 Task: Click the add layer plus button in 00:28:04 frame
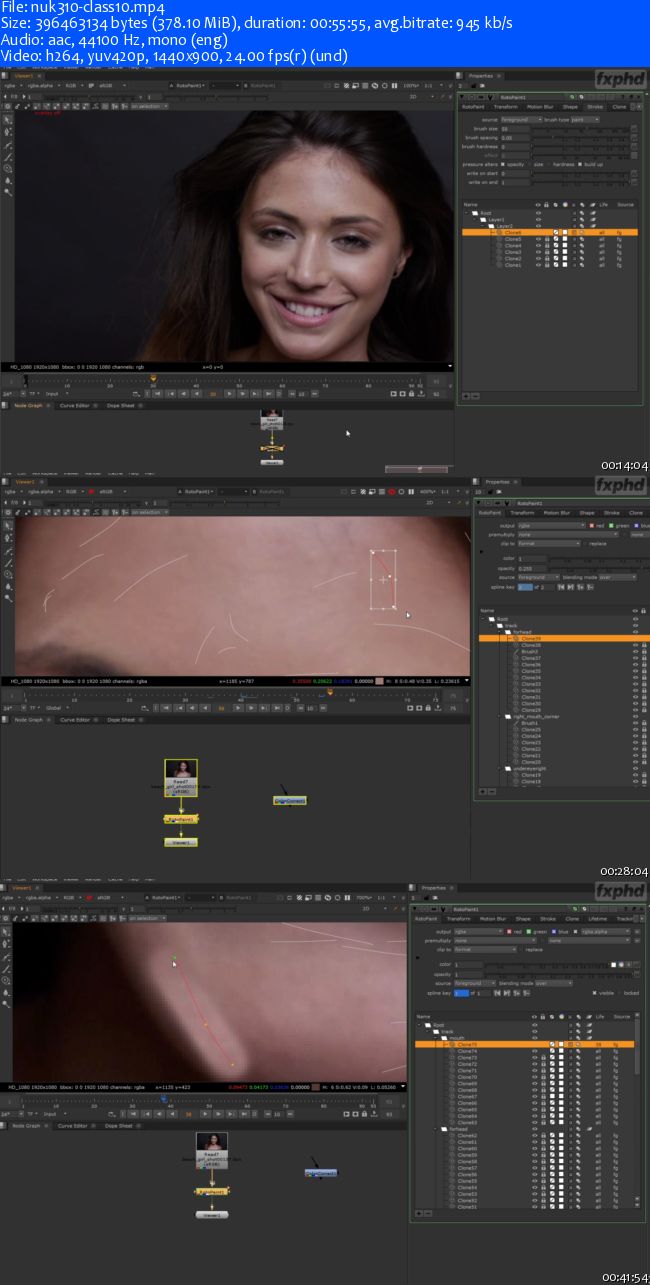pyautogui.click(x=482, y=792)
